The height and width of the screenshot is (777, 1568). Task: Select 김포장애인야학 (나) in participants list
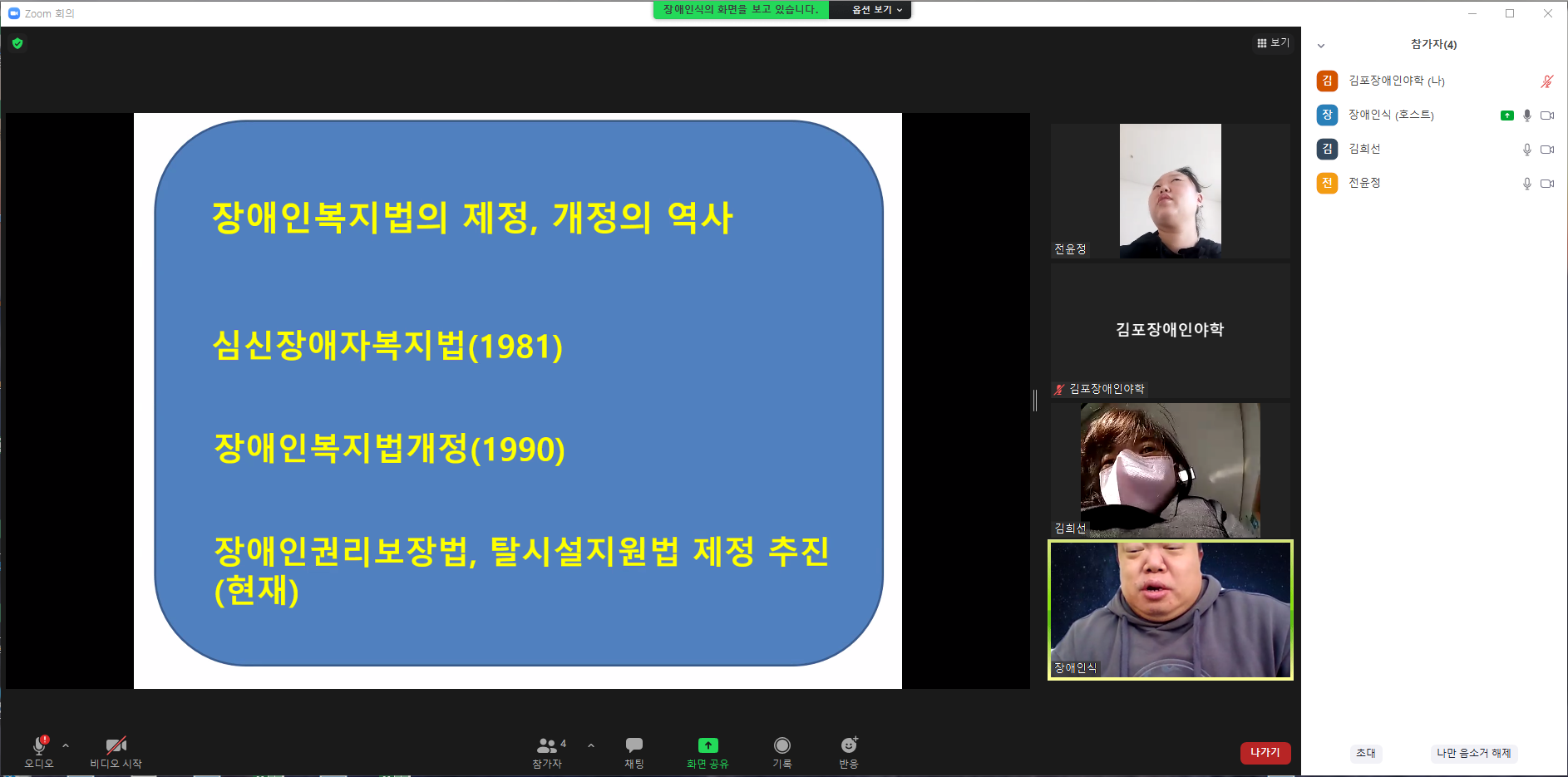click(1434, 81)
